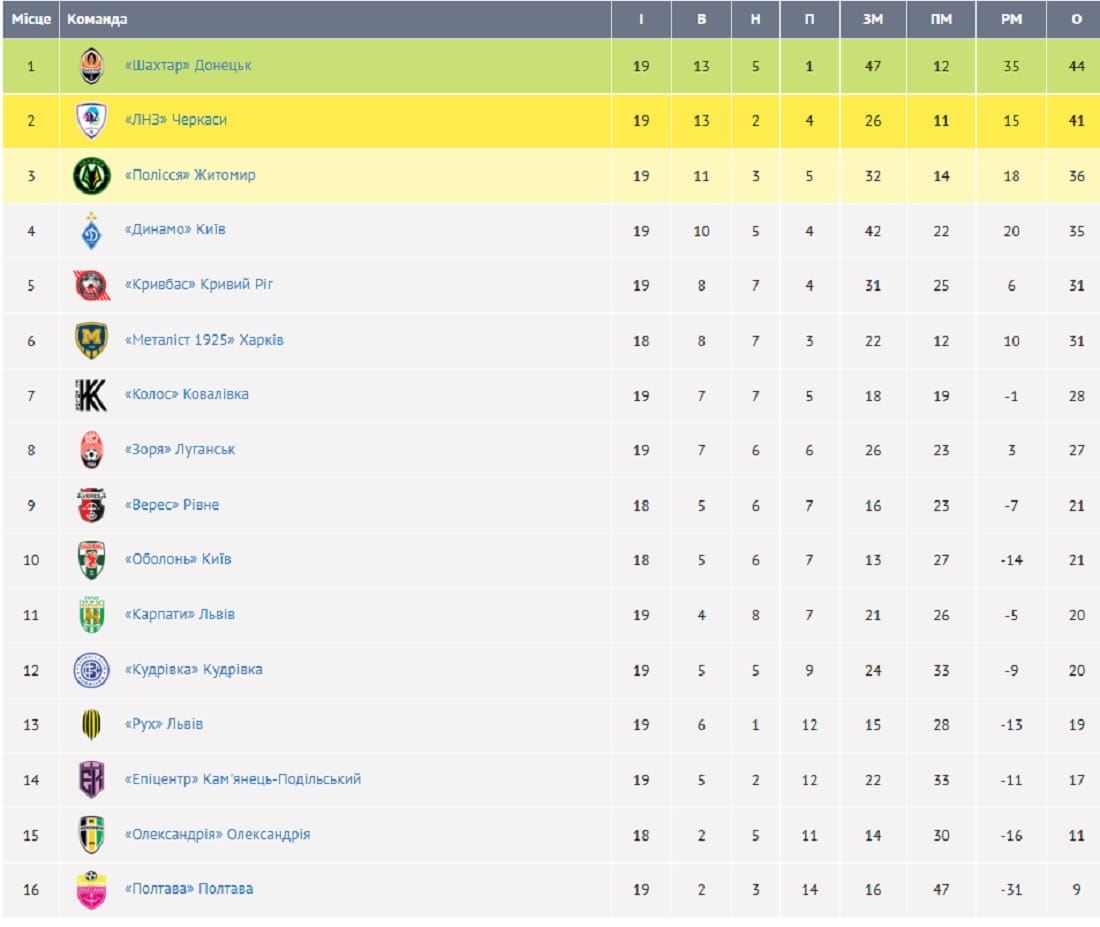This screenshot has height=927, width=1100.
Task: Open the «Верес» Рівне team link
Action: click(171, 505)
